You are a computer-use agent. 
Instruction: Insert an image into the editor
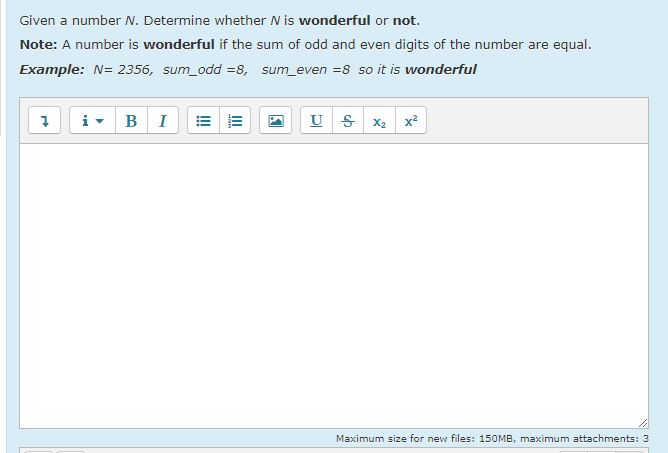click(276, 121)
